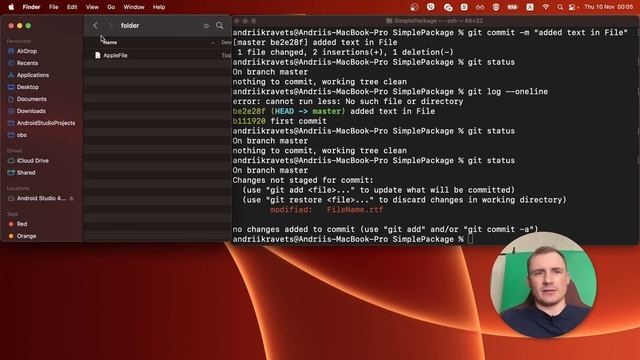This screenshot has height=360, width=640.
Task: Click Terminal title SimplePackage
Action: tap(435, 20)
